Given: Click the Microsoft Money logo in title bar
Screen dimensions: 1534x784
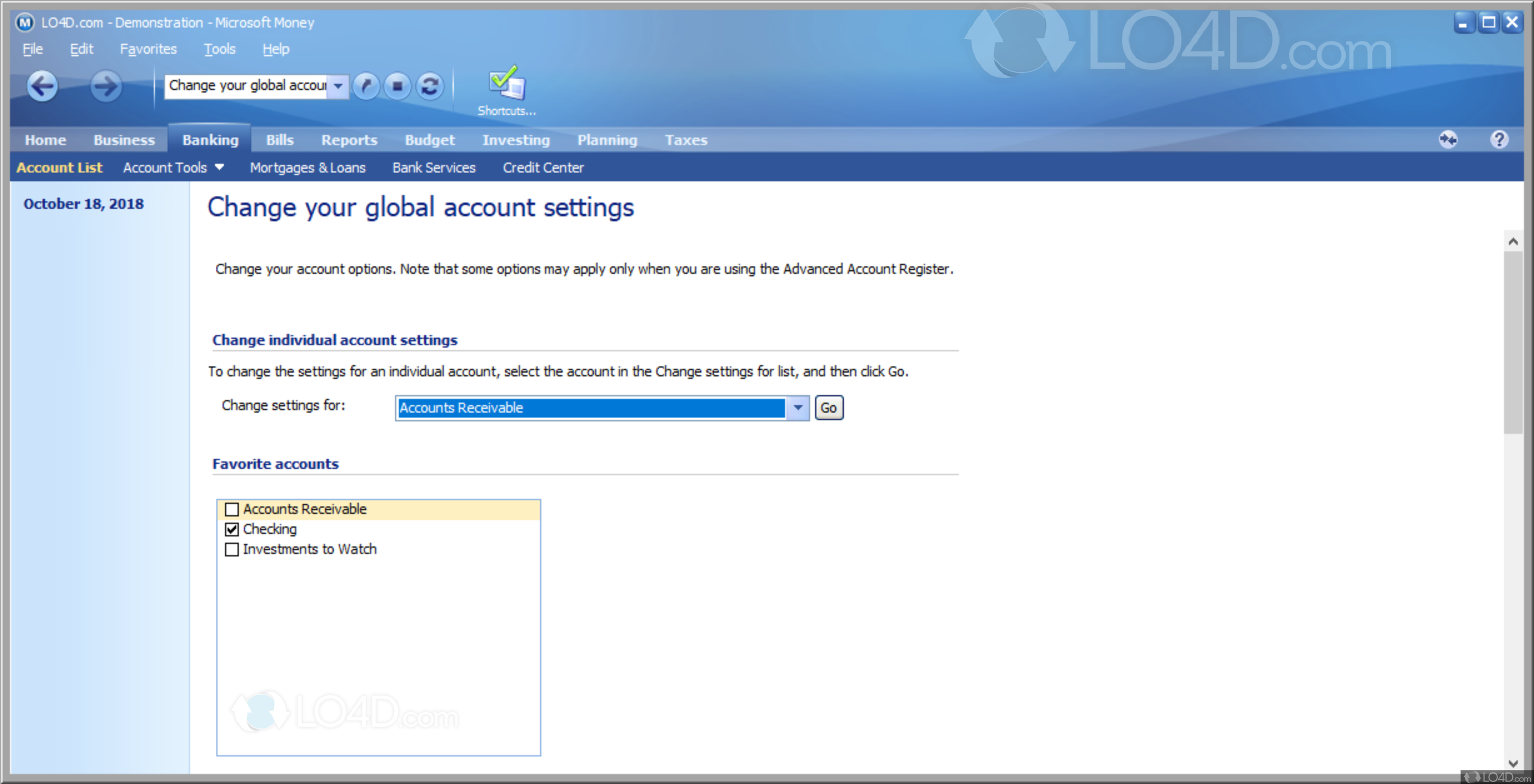Looking at the screenshot, I should (x=24, y=22).
